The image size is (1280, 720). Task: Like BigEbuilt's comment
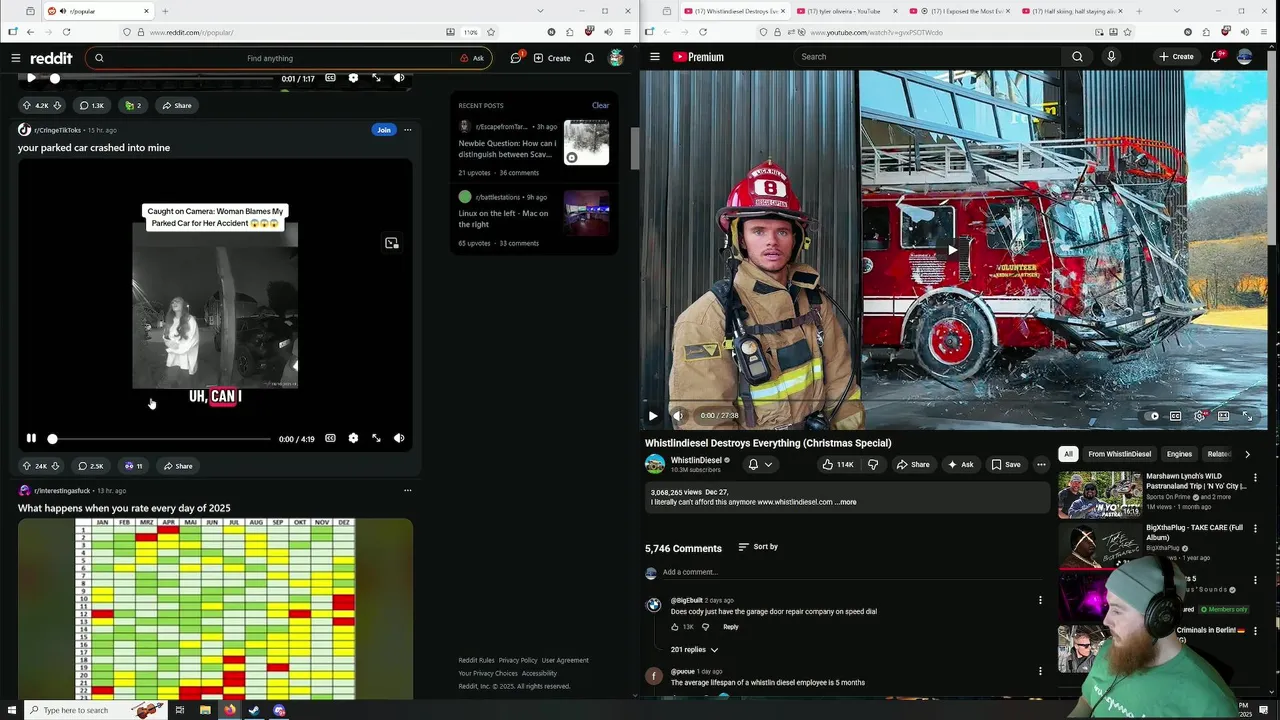[675, 627]
